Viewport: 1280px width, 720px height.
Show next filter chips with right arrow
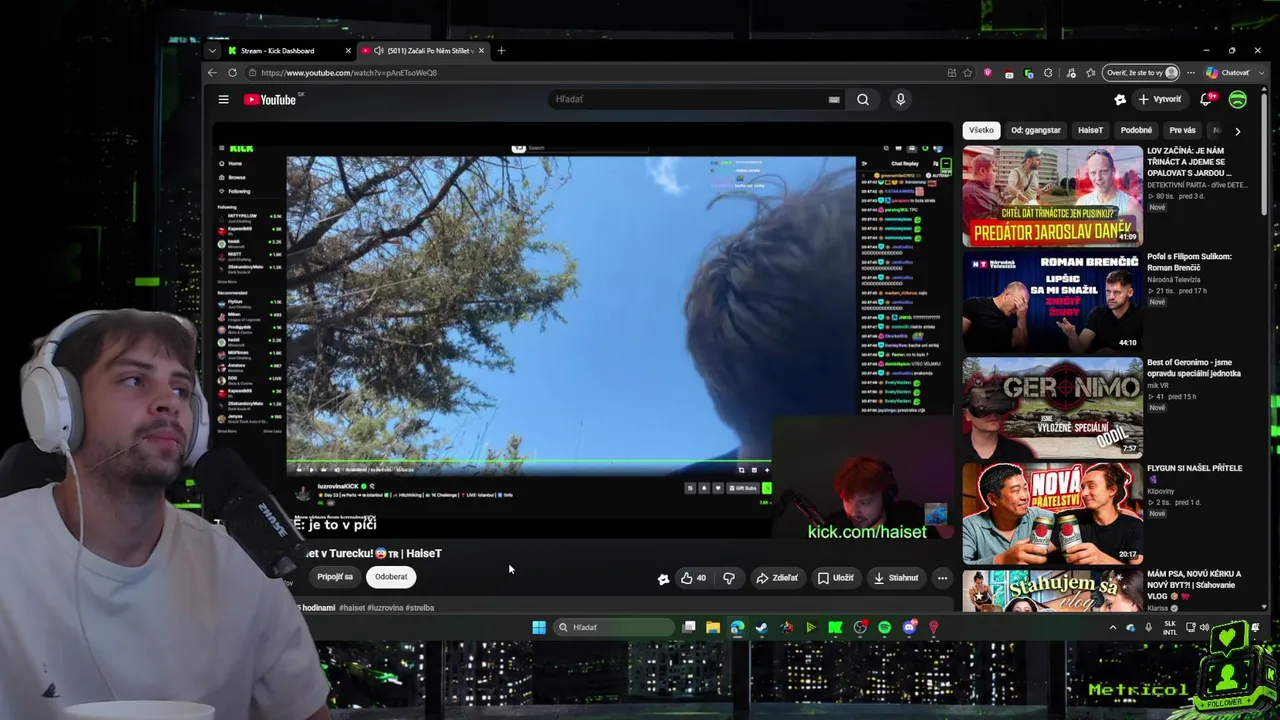1237,131
